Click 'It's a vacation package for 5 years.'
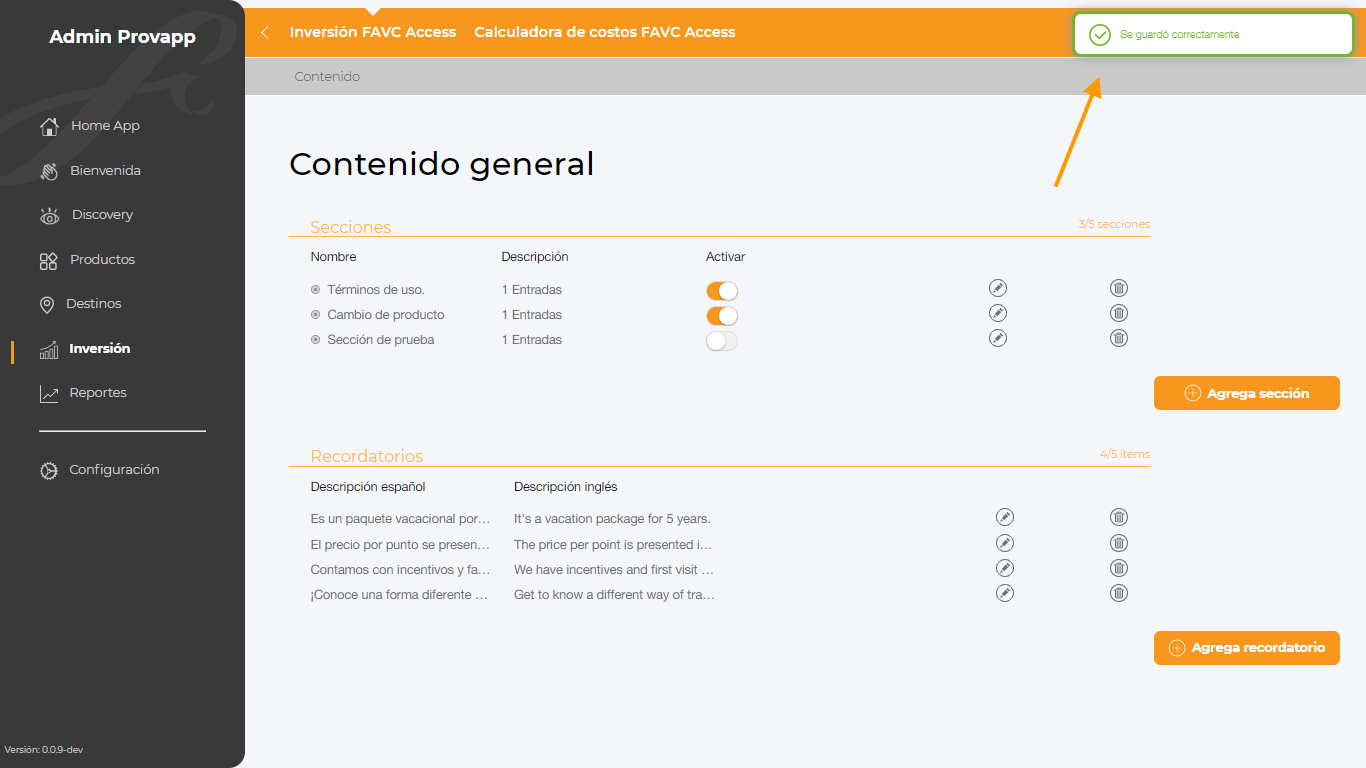1366x768 pixels. (x=612, y=519)
